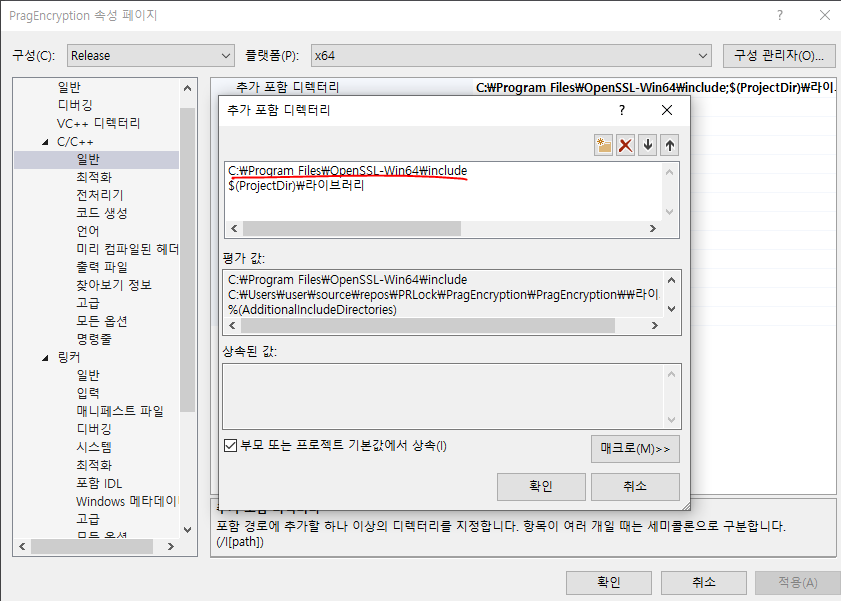Select 미리 컴파일된 헤더 tree item

(x=127, y=249)
